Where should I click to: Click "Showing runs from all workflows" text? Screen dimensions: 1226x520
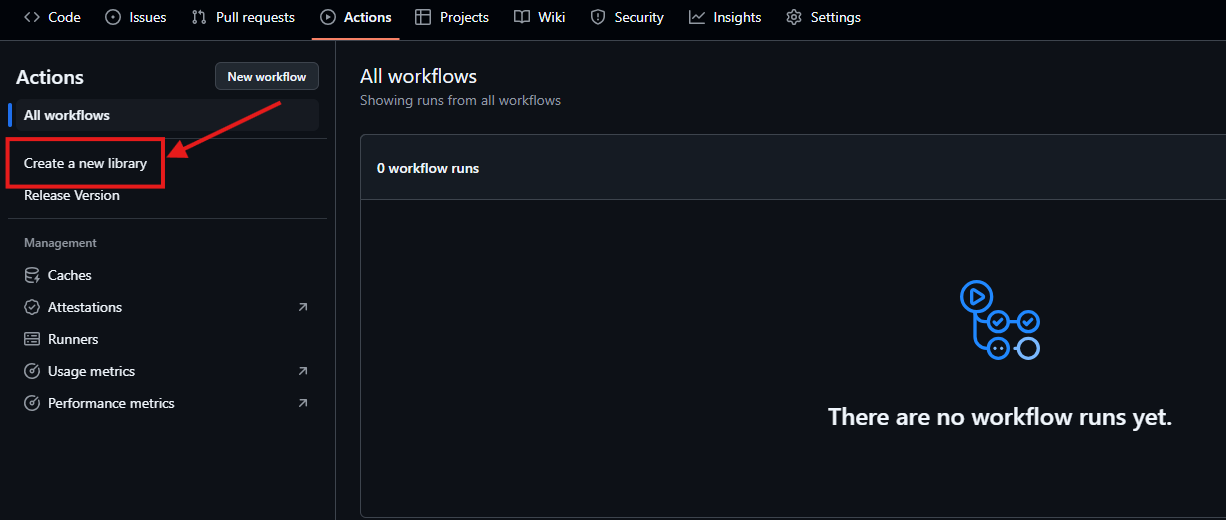click(460, 100)
